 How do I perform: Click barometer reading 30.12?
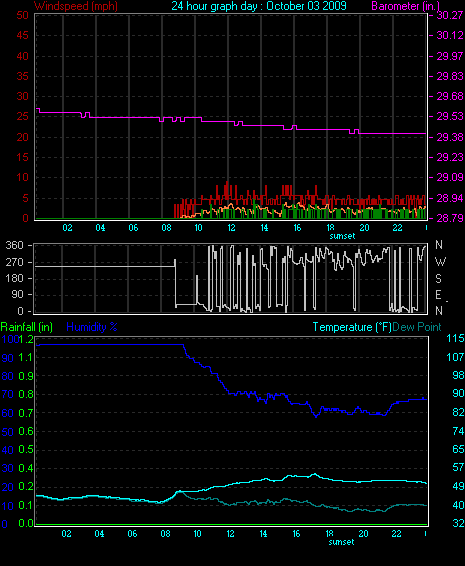450,35
